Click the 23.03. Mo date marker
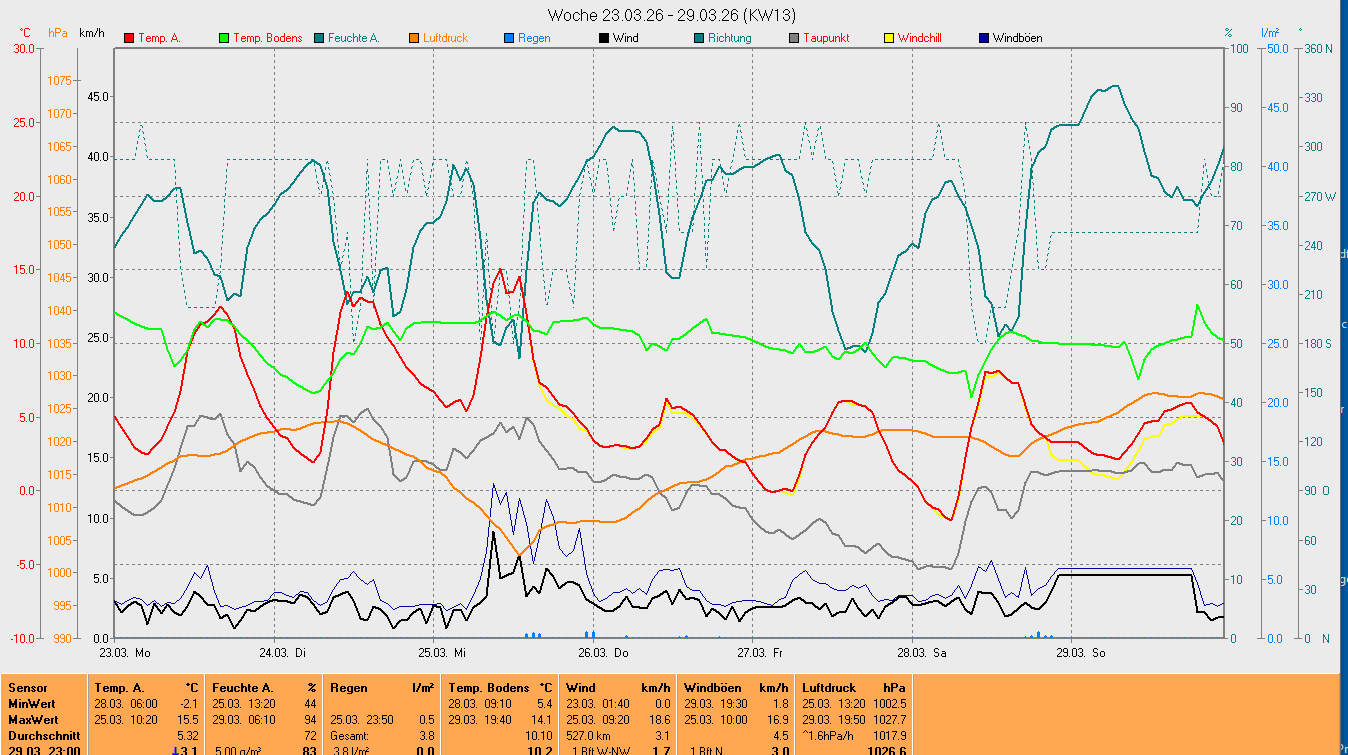 click(x=125, y=653)
